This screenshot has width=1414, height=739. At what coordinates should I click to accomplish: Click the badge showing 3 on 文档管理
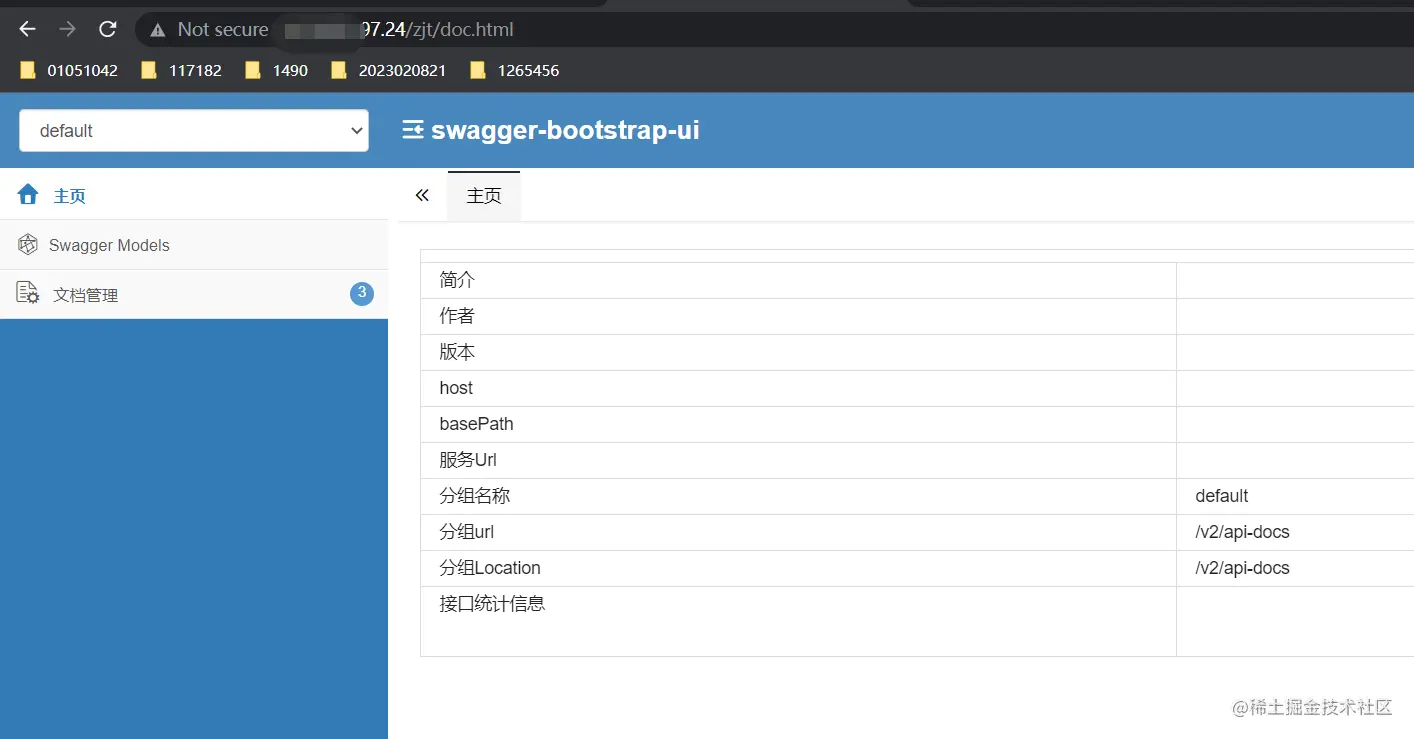click(x=362, y=293)
